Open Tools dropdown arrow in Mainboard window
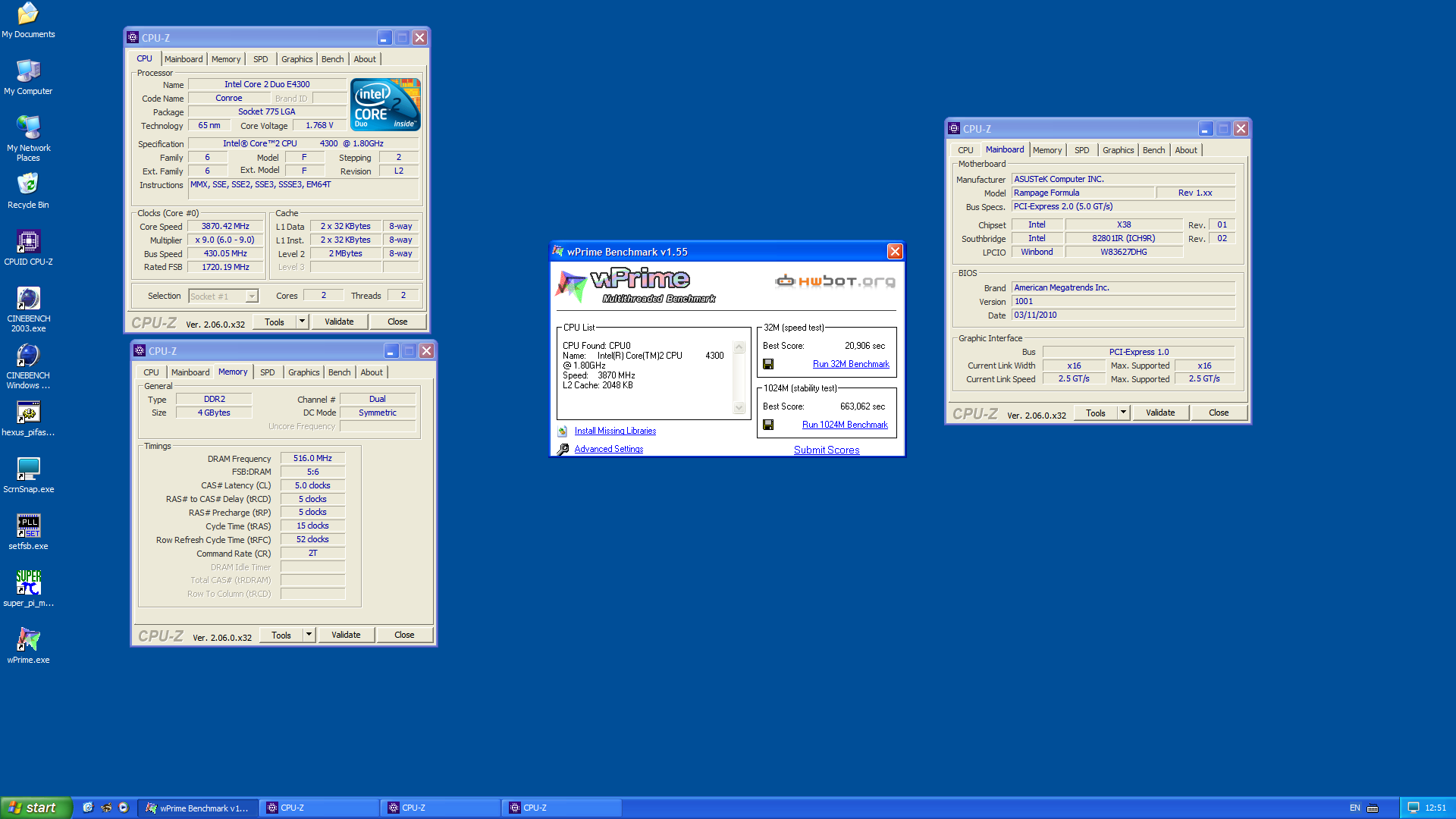Viewport: 1456px width, 819px height. click(x=1123, y=413)
